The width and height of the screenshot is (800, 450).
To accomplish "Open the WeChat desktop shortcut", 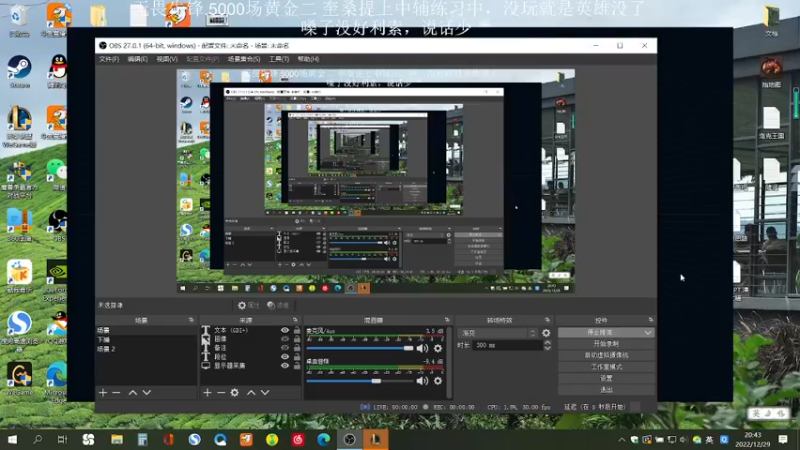I will (58, 174).
